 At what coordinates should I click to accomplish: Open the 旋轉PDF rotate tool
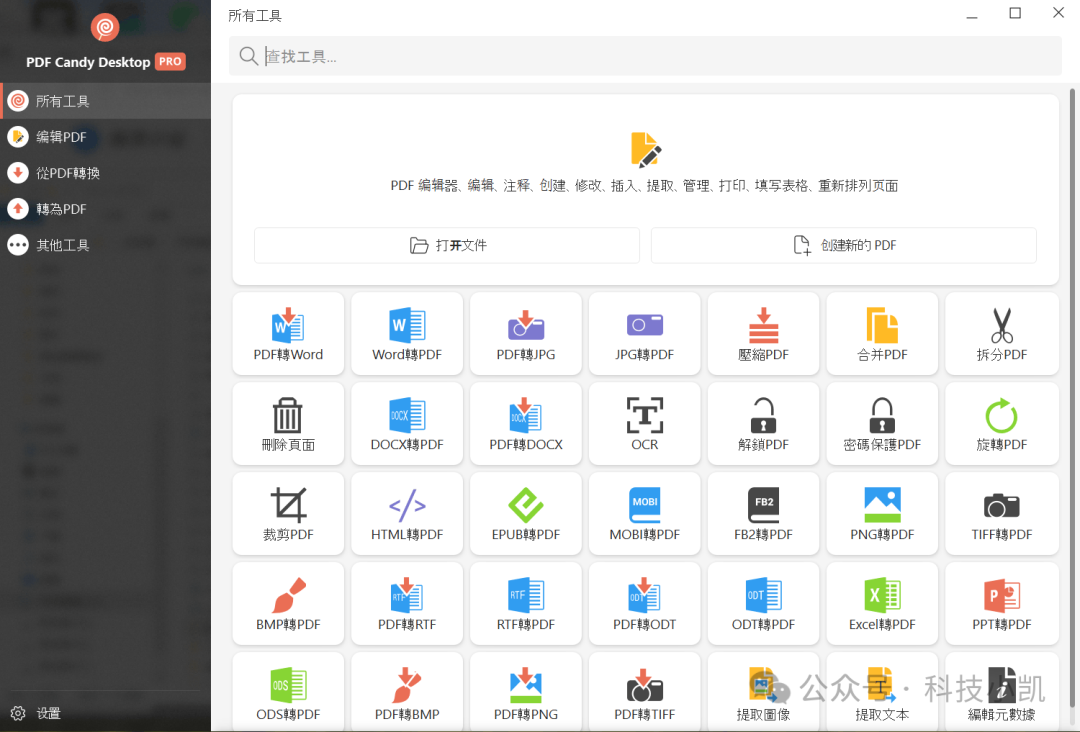pos(1001,423)
